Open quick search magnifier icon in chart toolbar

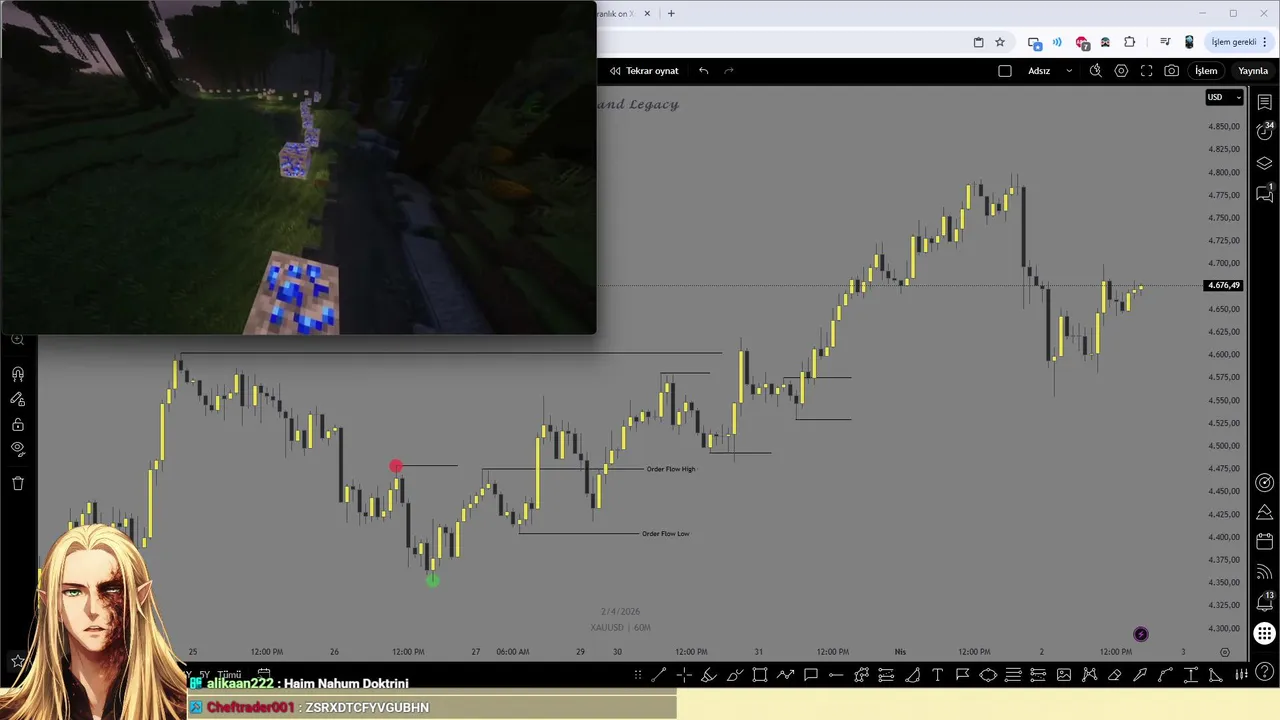[x=1096, y=70]
